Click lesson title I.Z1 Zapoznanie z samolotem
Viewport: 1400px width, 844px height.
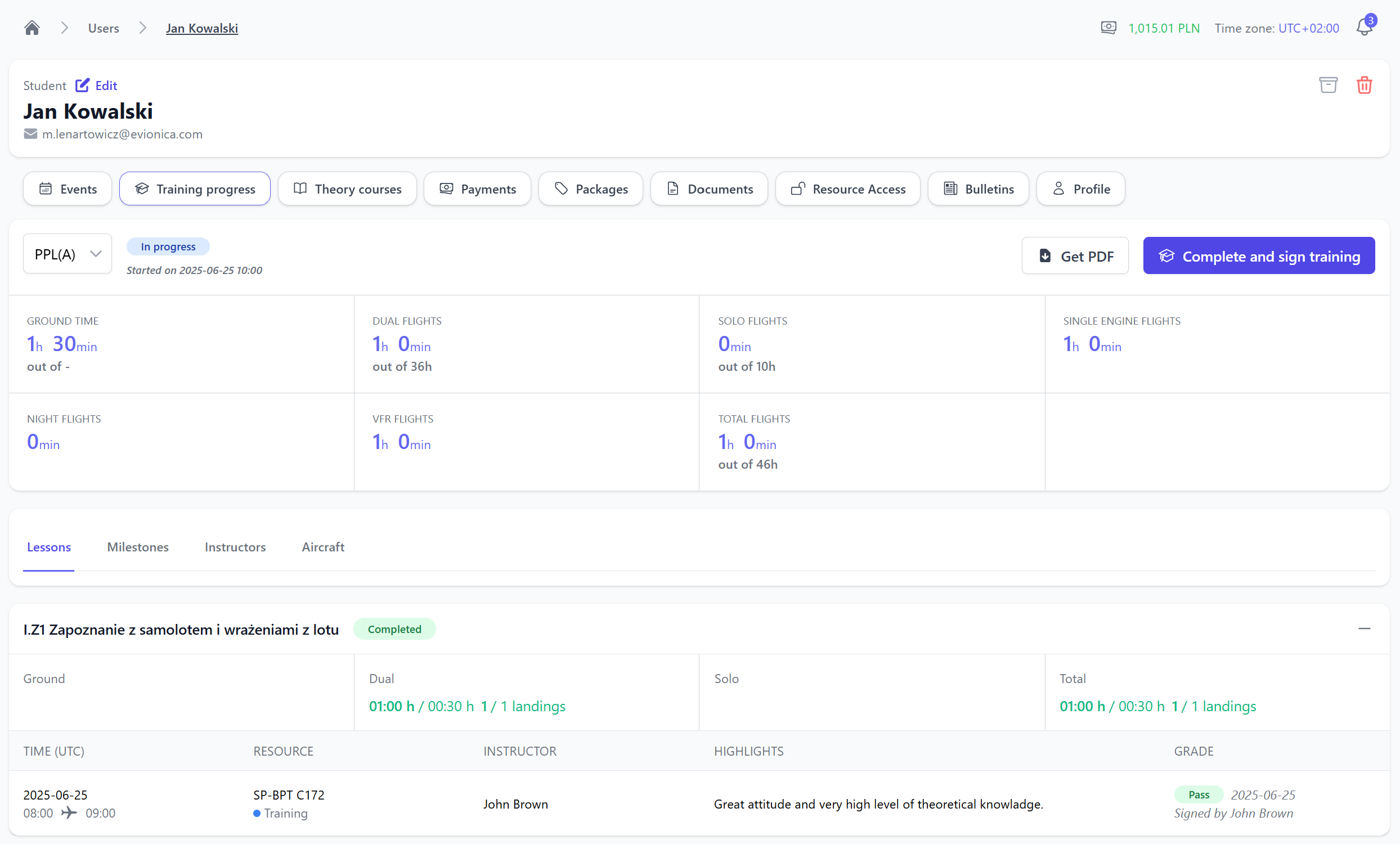(181, 629)
